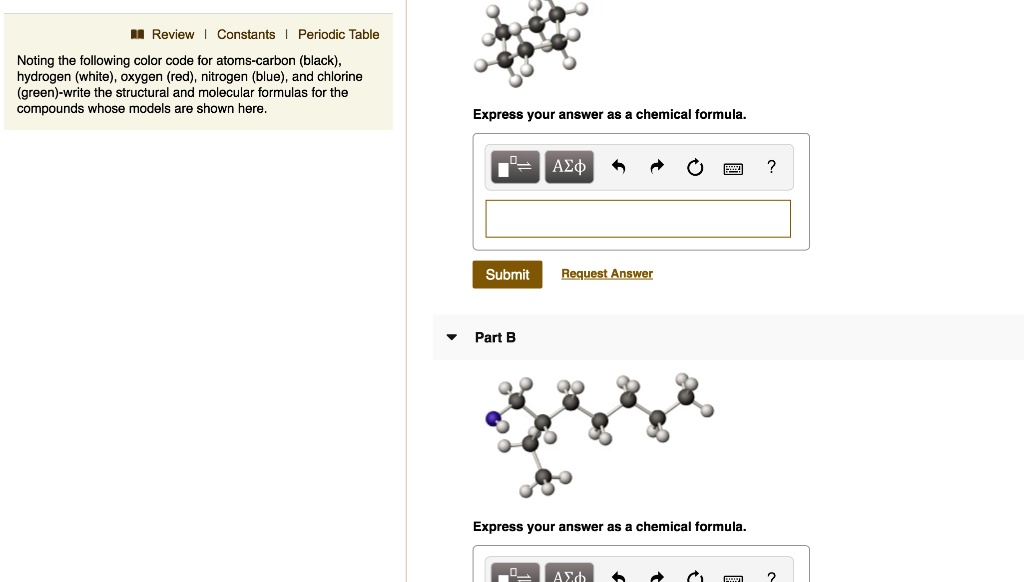Image resolution: width=1024 pixels, height=582 pixels.
Task: Show keyboard shortcuts icon in Part A toolbar
Action: (733, 169)
